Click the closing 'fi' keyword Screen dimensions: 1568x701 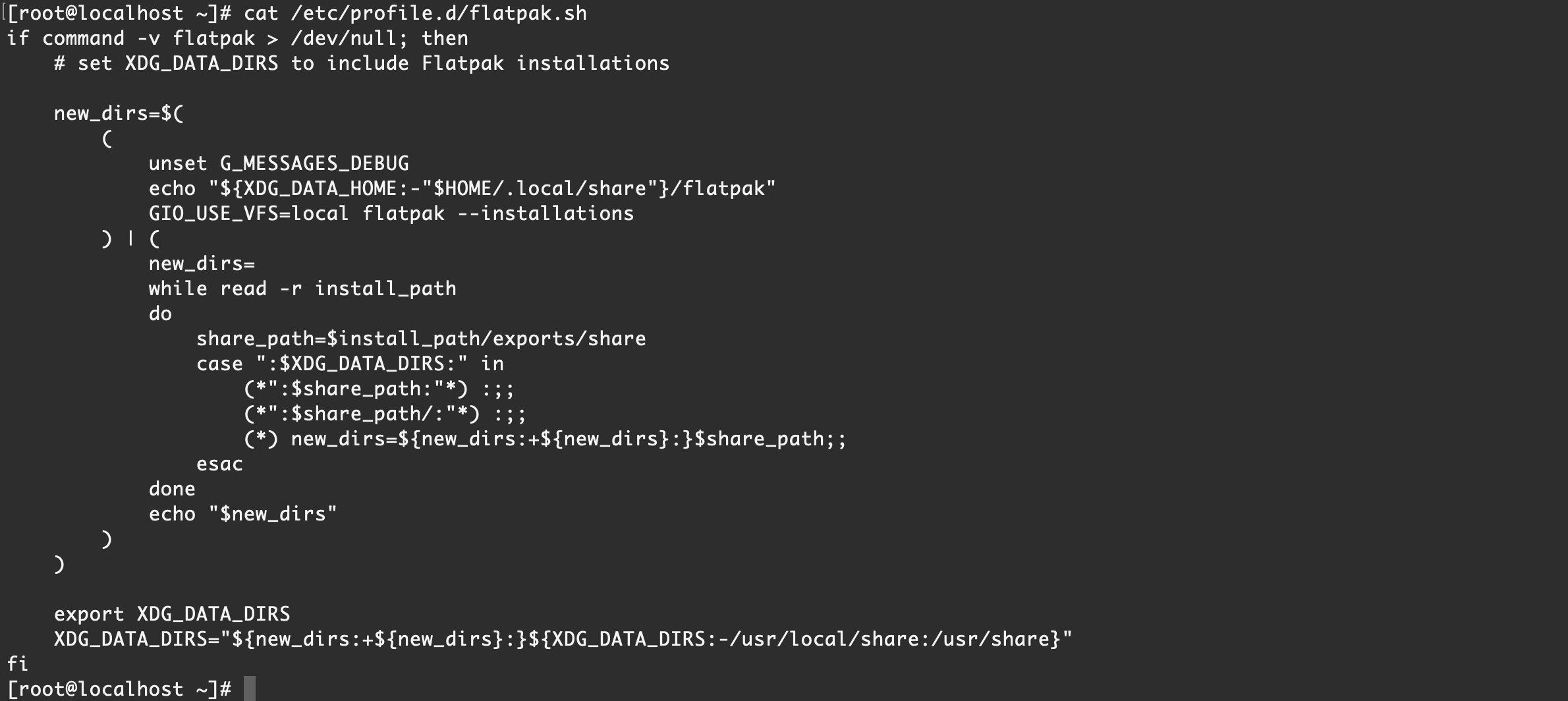(18, 663)
